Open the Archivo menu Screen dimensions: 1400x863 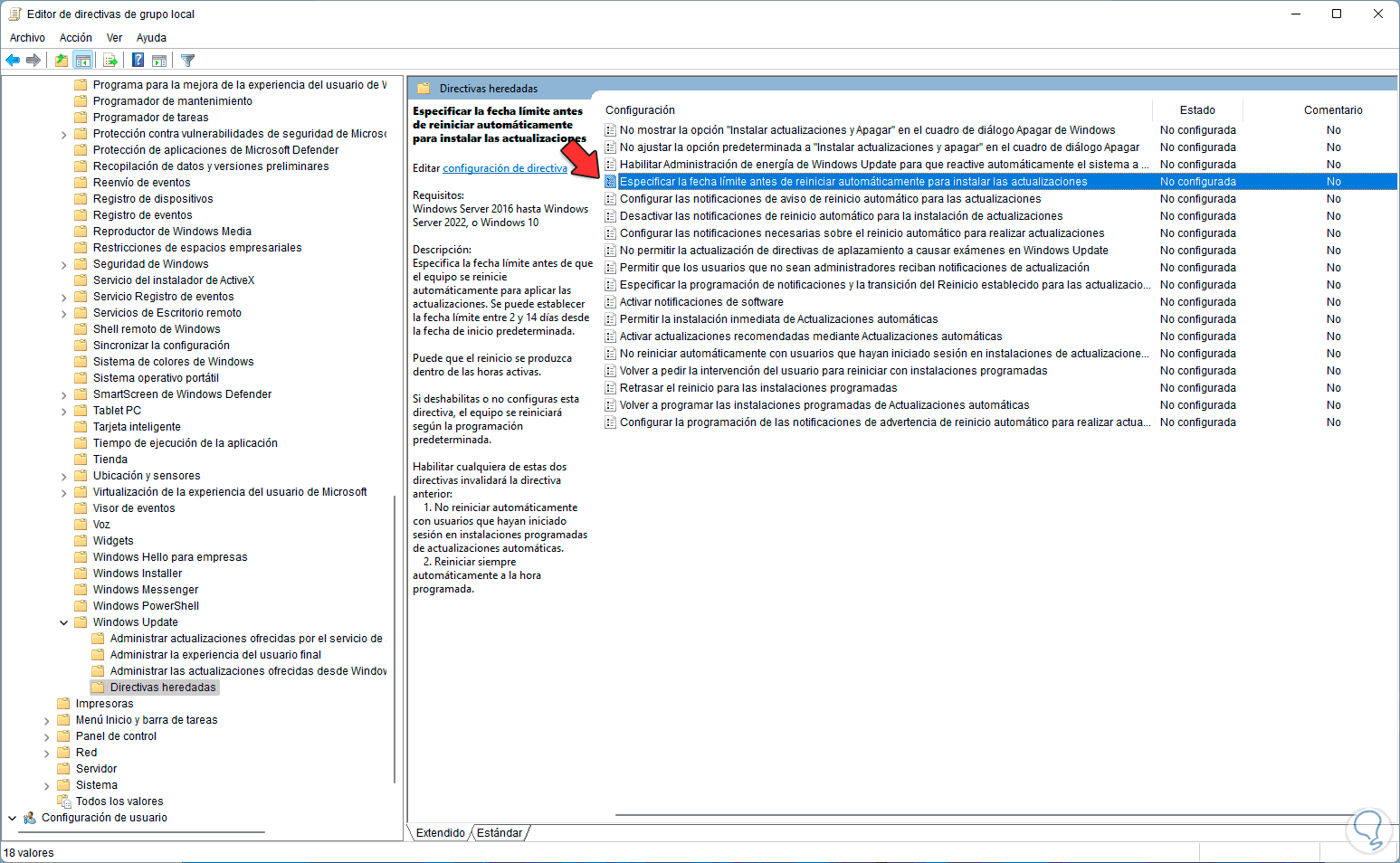coord(27,38)
